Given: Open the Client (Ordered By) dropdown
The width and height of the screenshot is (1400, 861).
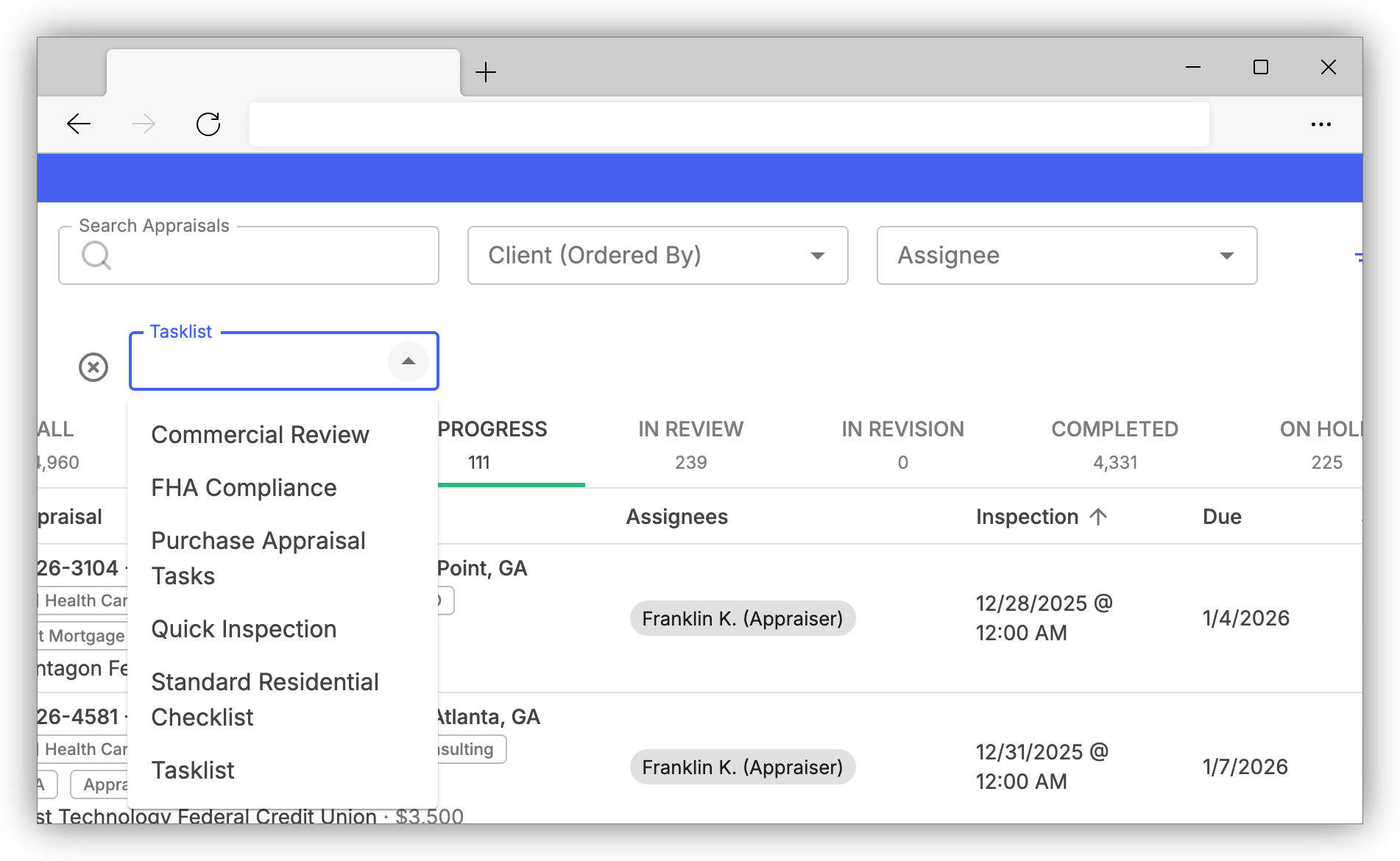Looking at the screenshot, I should [658, 255].
